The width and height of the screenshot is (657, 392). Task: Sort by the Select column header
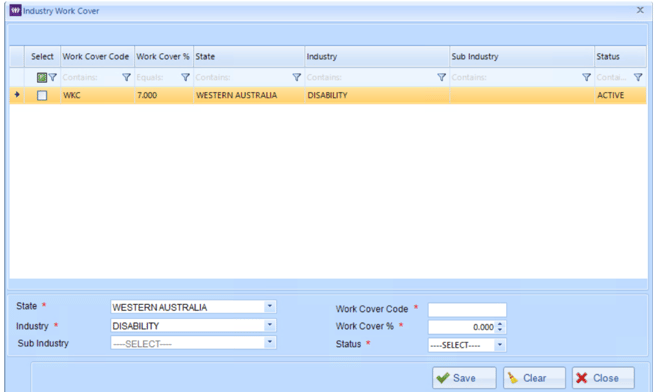coord(42,57)
